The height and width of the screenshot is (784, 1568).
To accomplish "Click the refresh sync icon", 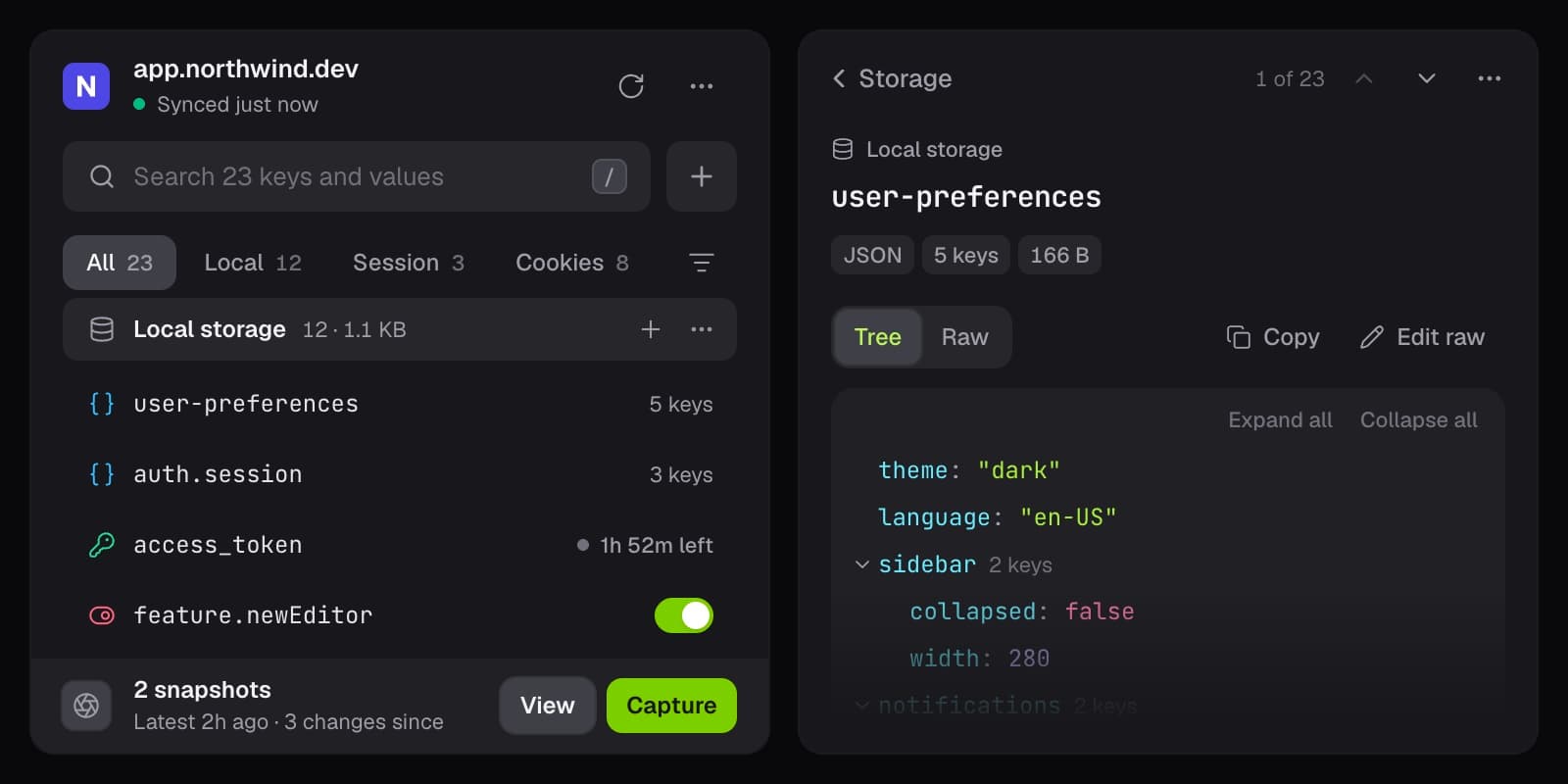I will (631, 86).
